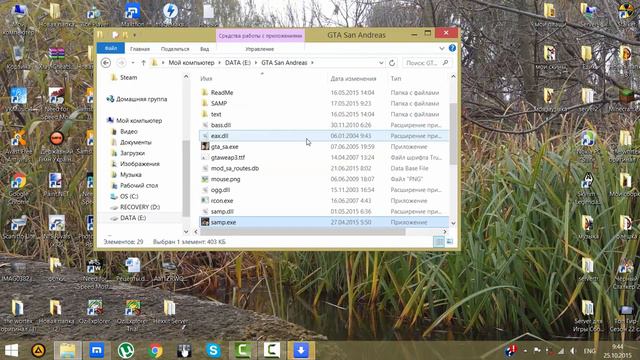Viewport: 640px width, 360px height.
Task: Click the file list vertical scrollbar
Action: pyautogui.click(x=453, y=135)
